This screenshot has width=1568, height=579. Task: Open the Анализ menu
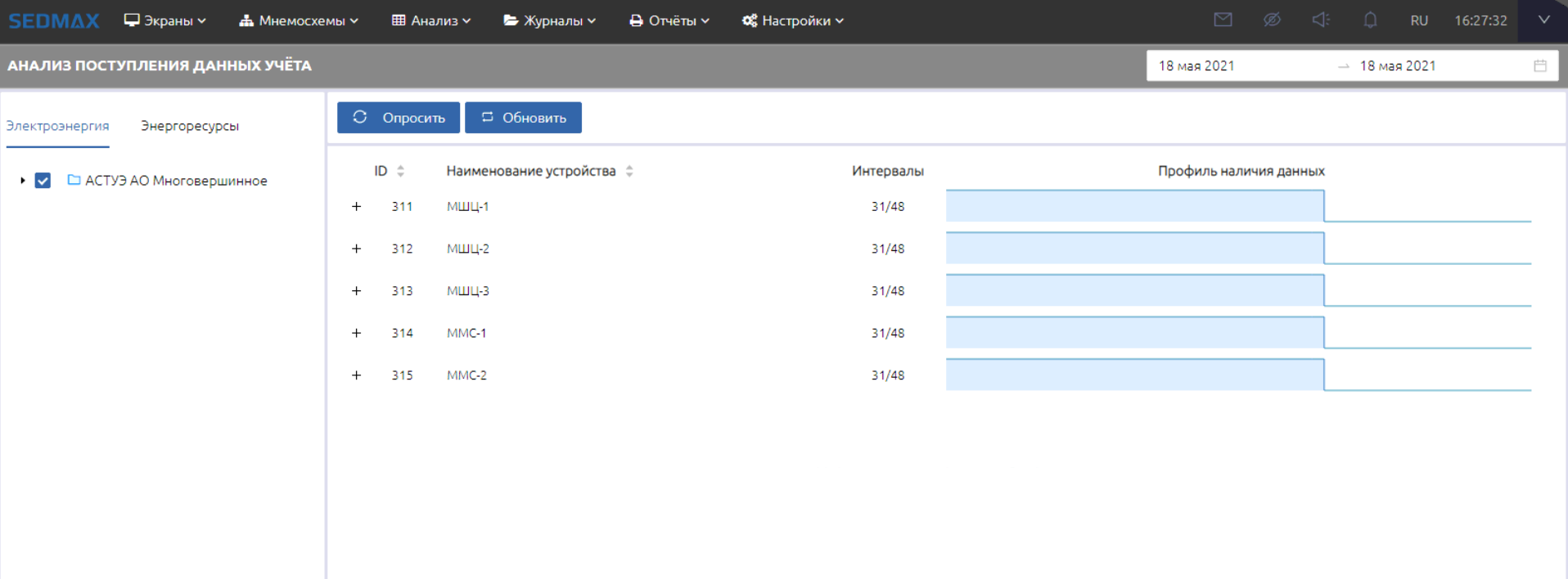[x=431, y=21]
